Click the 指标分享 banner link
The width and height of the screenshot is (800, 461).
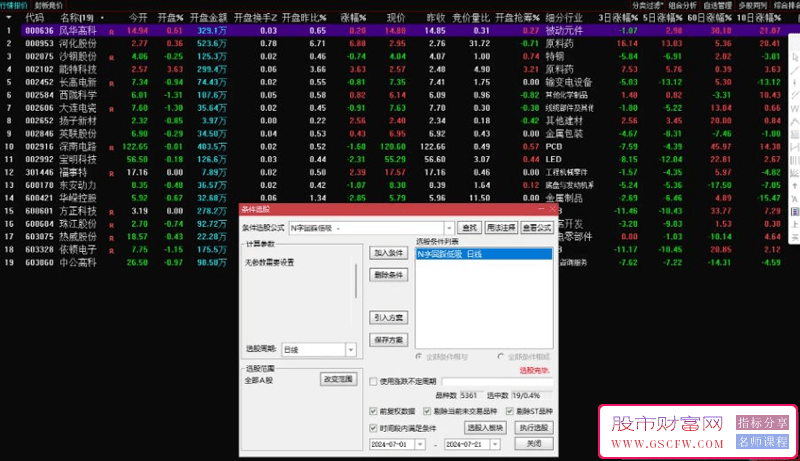(x=762, y=422)
